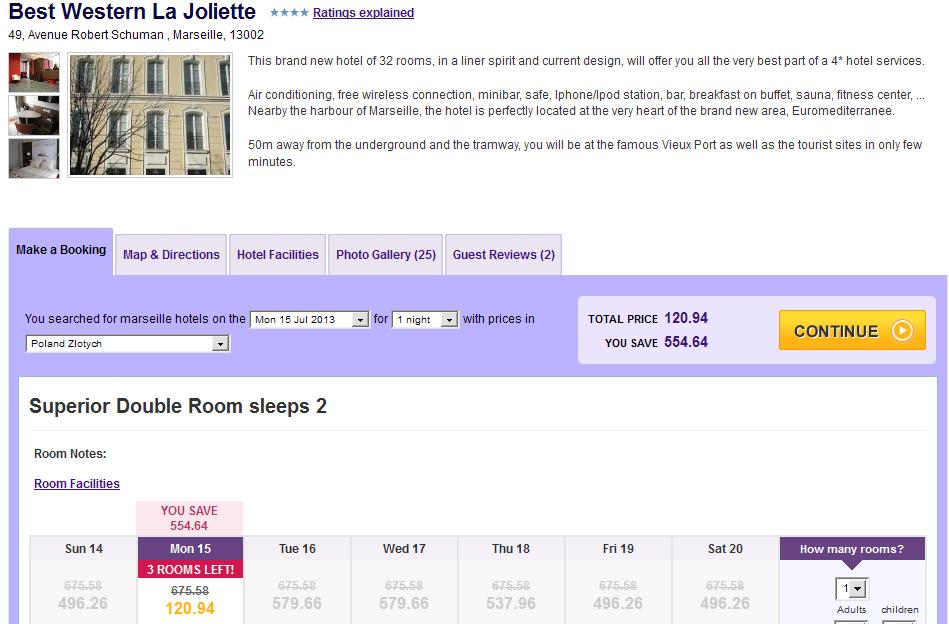Click the 496.26 price under Sat 20
The width and height of the screenshot is (949, 624).
725,603
